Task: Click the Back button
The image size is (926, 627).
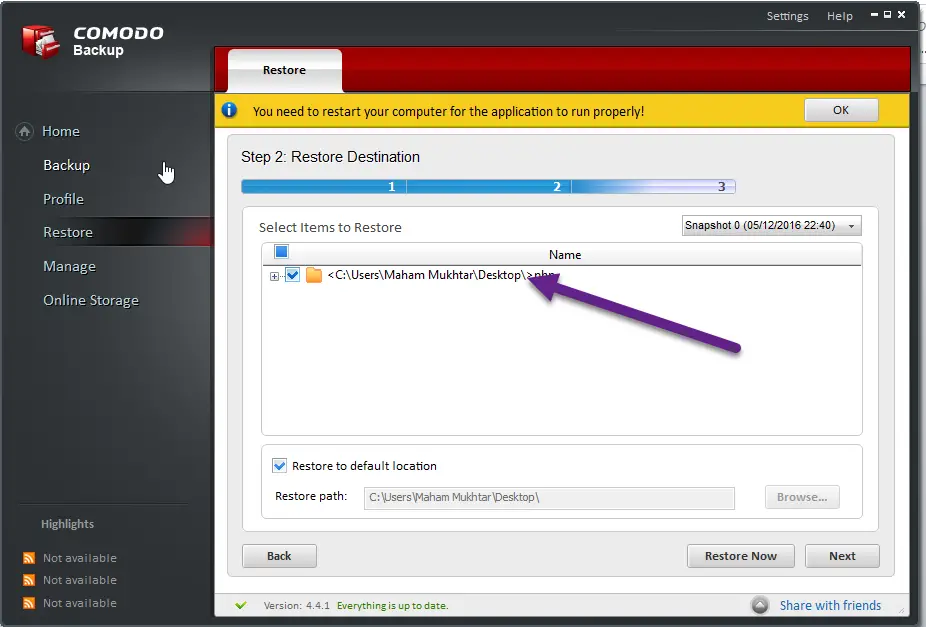Action: tap(279, 556)
